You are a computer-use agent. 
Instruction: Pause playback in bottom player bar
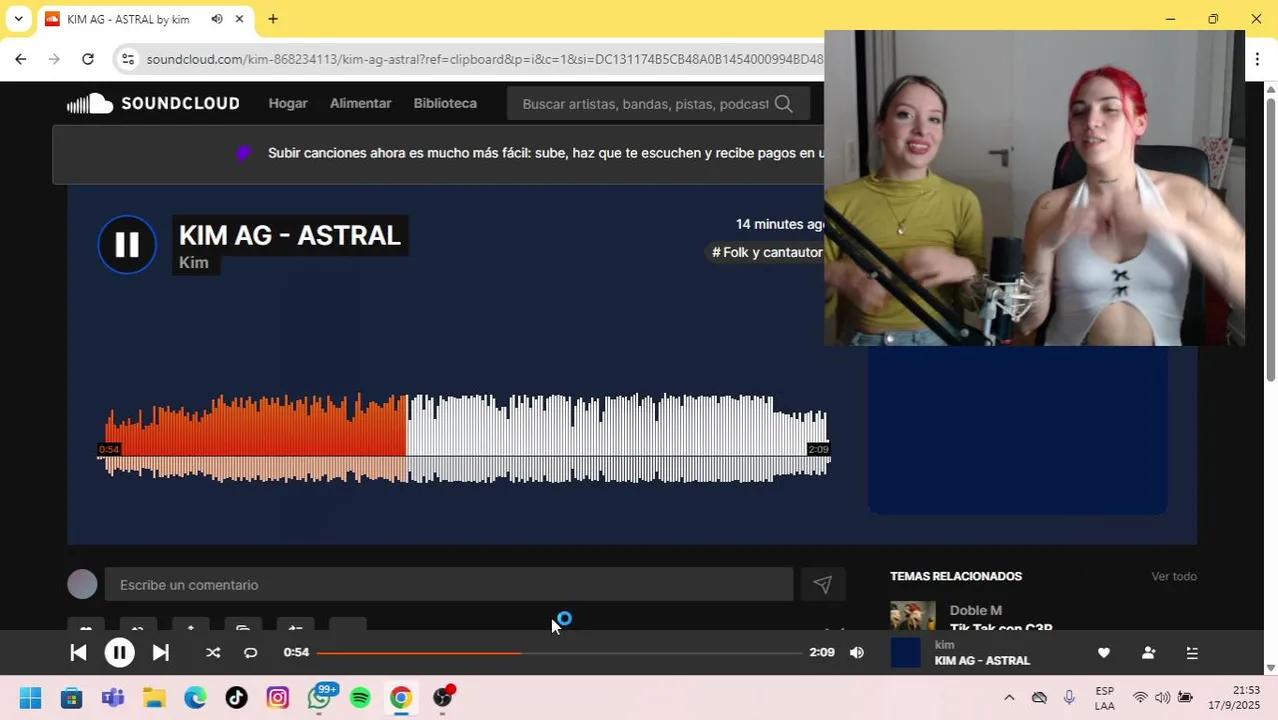point(119,653)
